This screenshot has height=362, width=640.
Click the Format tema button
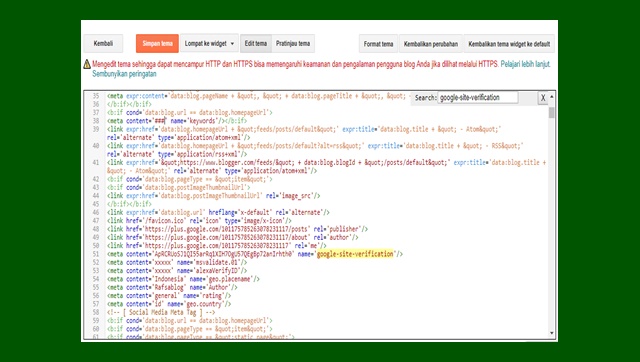(378, 44)
